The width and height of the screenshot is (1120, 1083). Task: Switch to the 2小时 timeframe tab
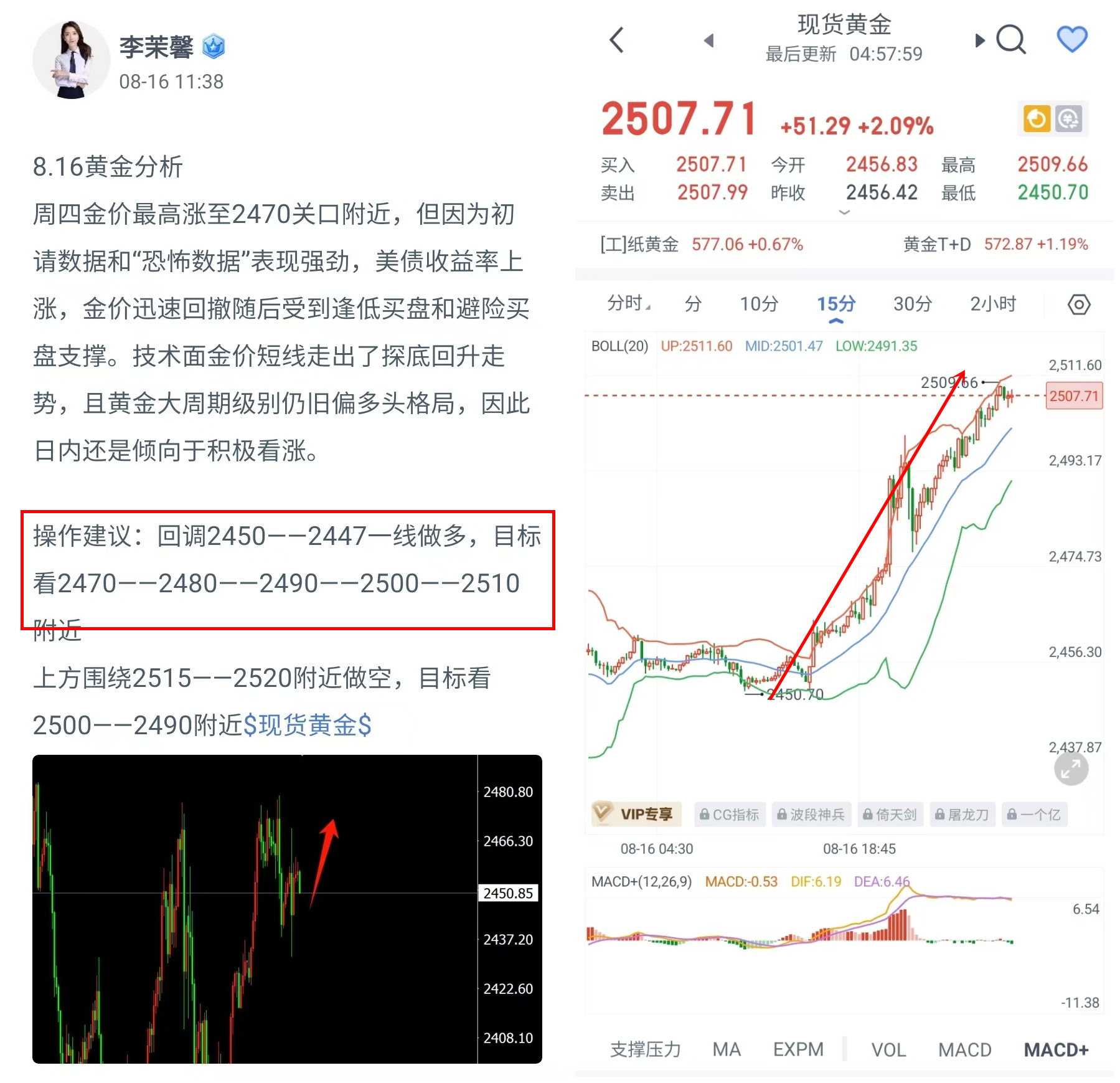pos(993,304)
